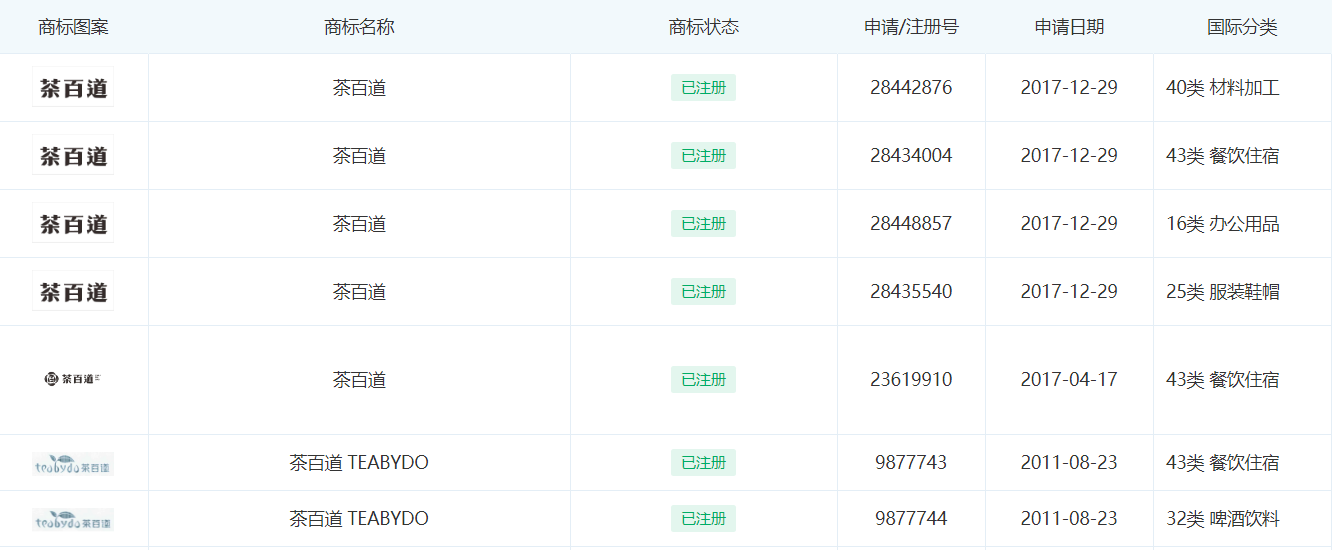Select registration number 28448857
The width and height of the screenshot is (1332, 550).
pos(911,224)
